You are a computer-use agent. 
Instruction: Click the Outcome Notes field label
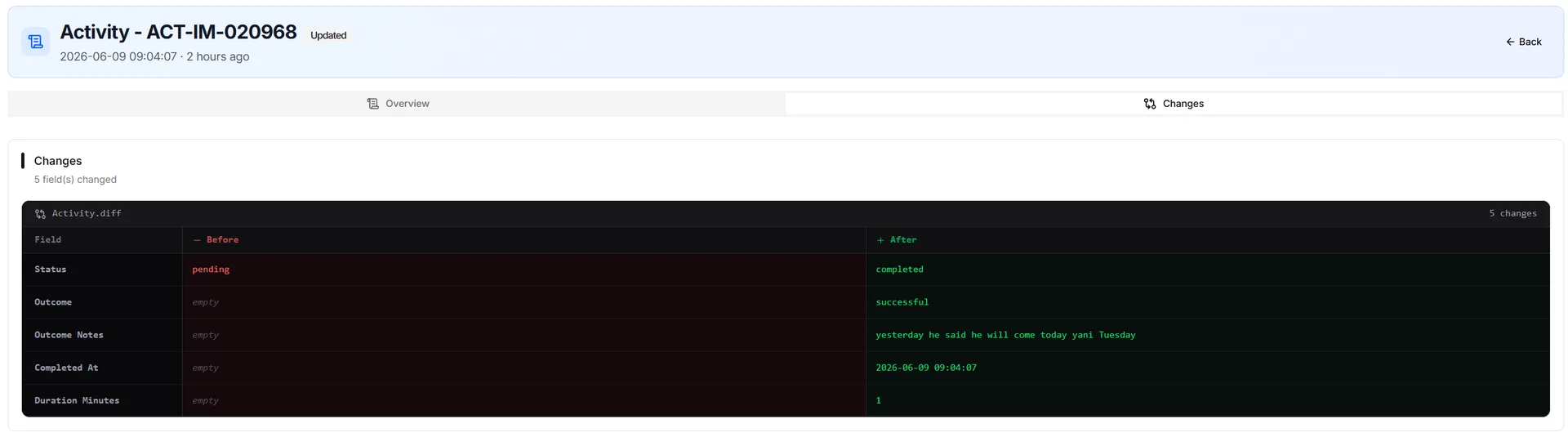(69, 335)
